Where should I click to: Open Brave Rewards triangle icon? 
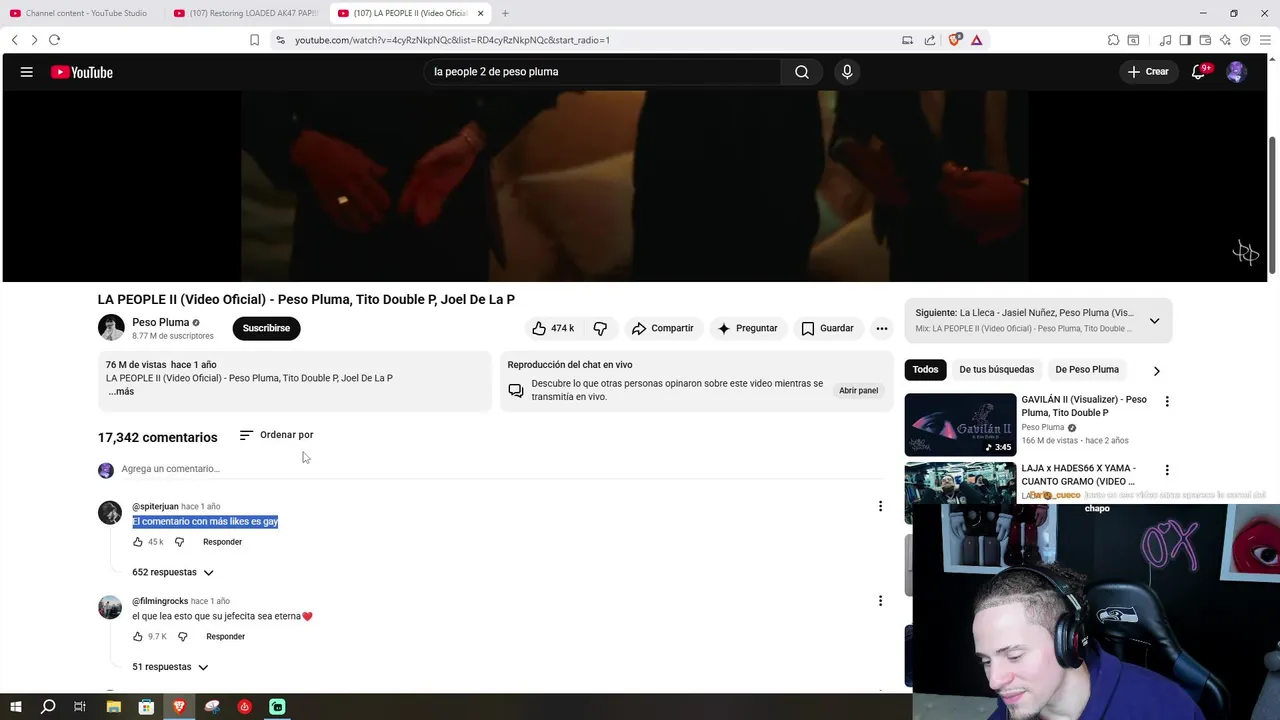pos(976,40)
